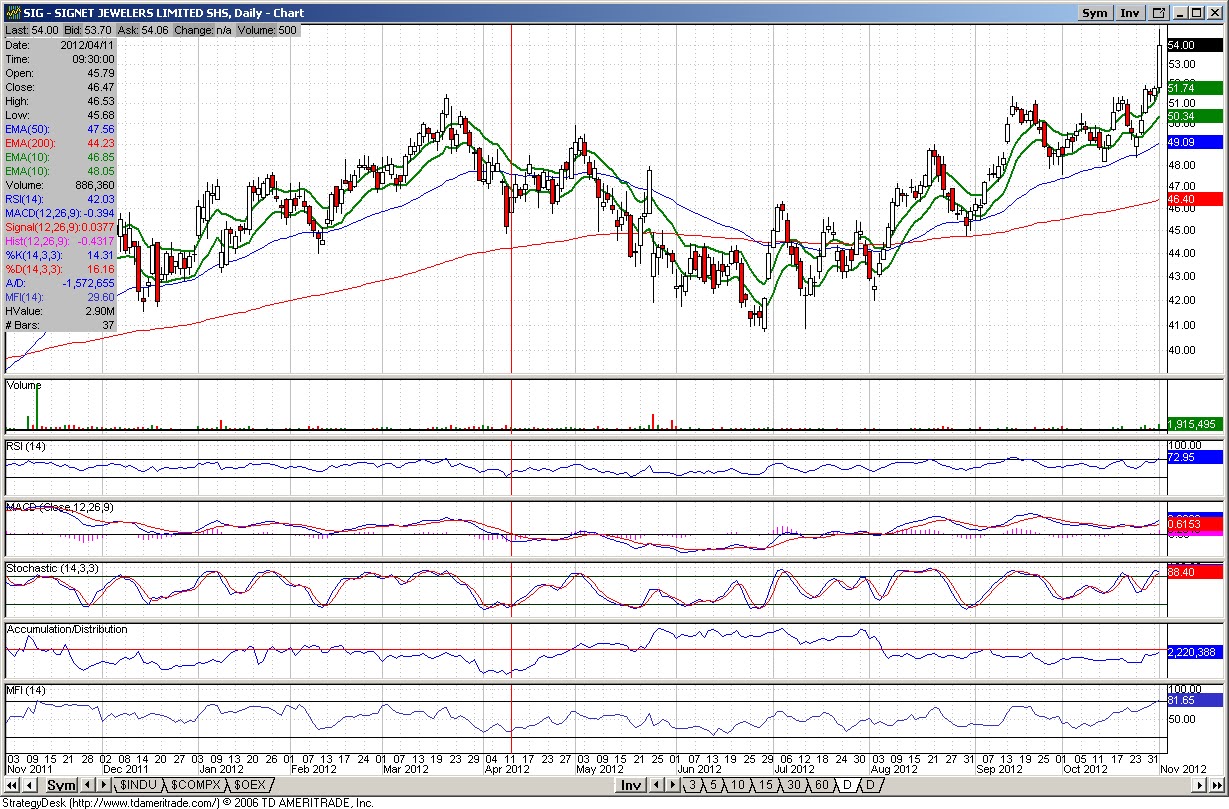The image size is (1229, 809).
Task: Select the 5 minute interval tab
Action: click(x=714, y=785)
